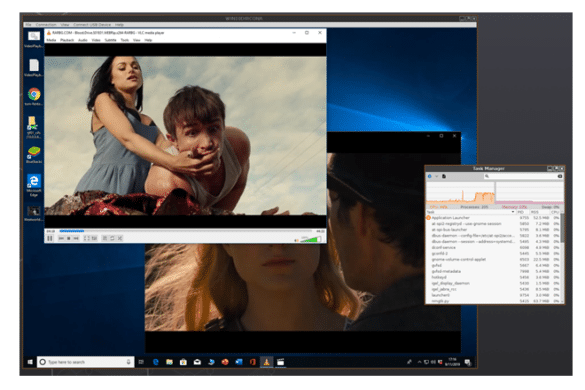Click the 'Type here to search' box
Image resolution: width=585 pixels, height=390 pixels.
pos(85,362)
